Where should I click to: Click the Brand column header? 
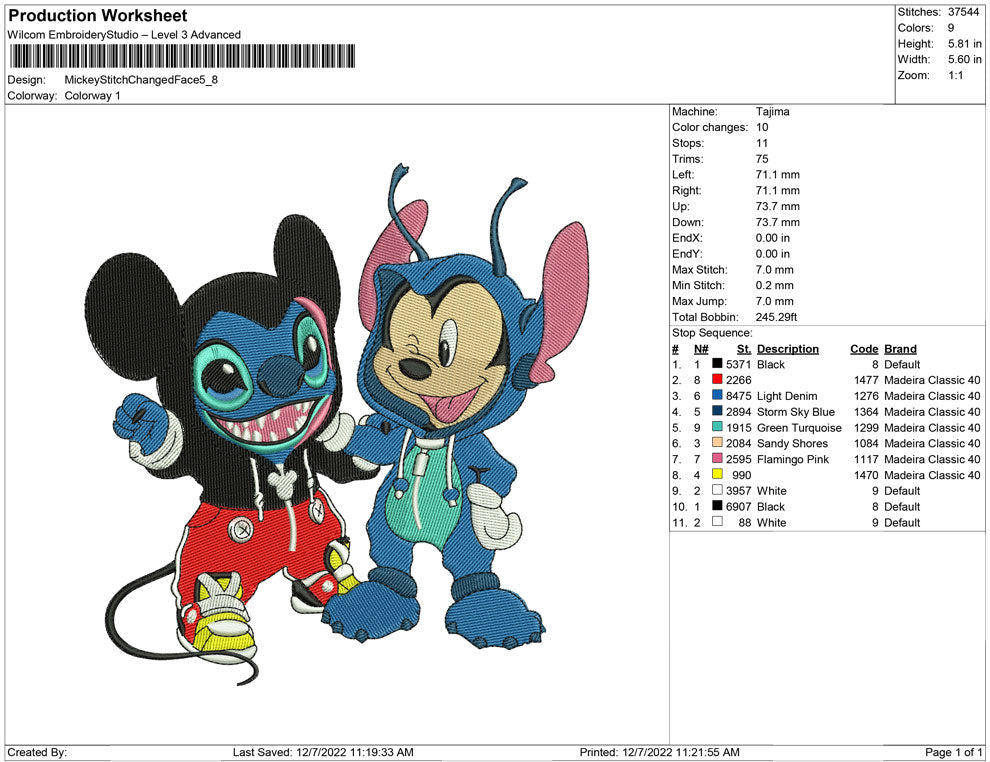(x=898, y=348)
